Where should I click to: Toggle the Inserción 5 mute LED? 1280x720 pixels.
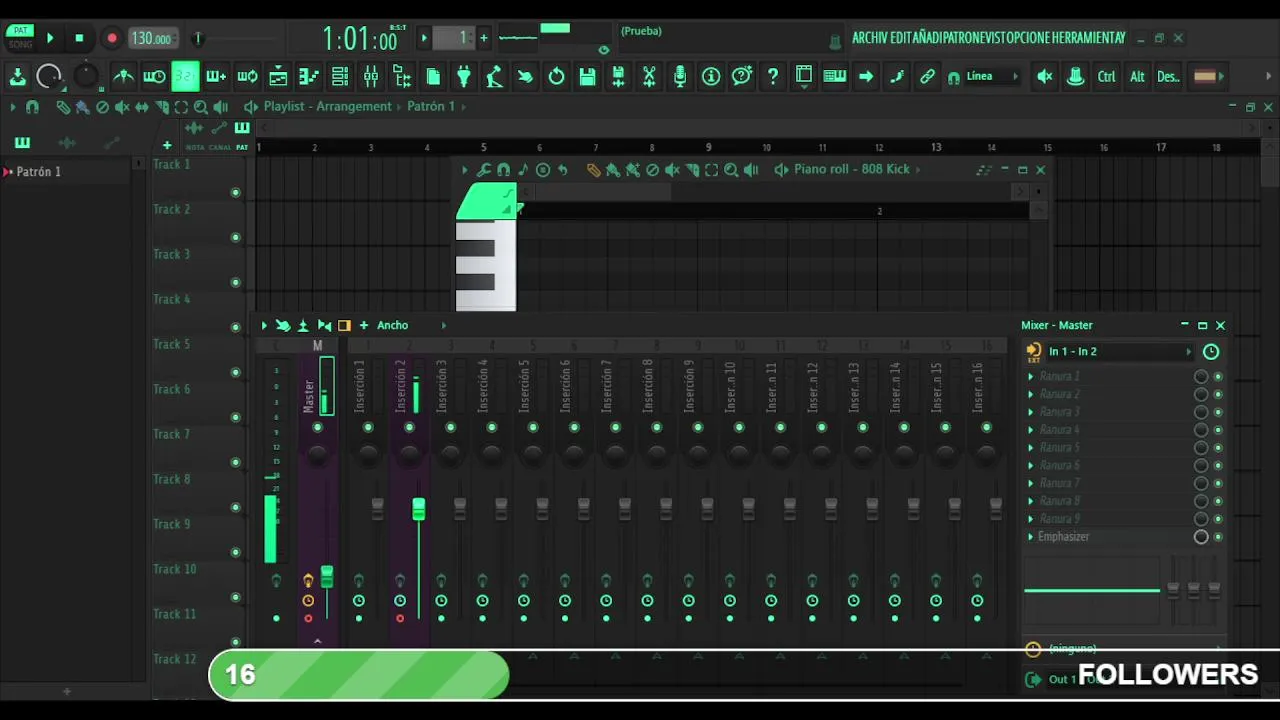pos(532,428)
